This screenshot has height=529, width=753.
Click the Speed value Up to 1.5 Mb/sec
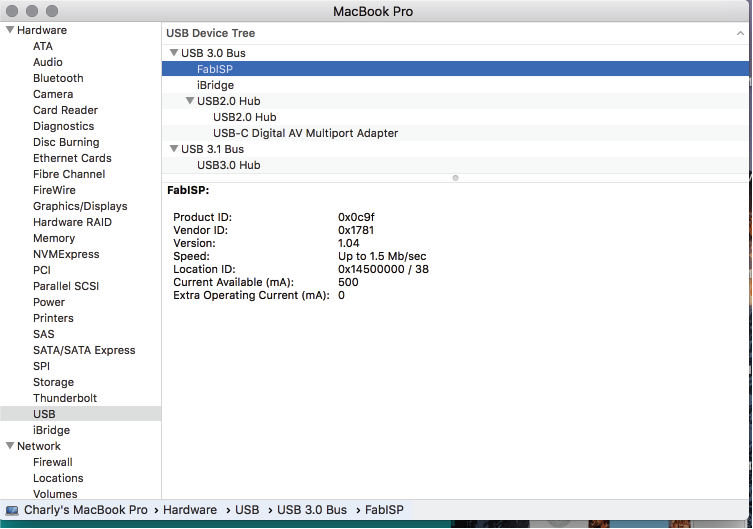382,256
